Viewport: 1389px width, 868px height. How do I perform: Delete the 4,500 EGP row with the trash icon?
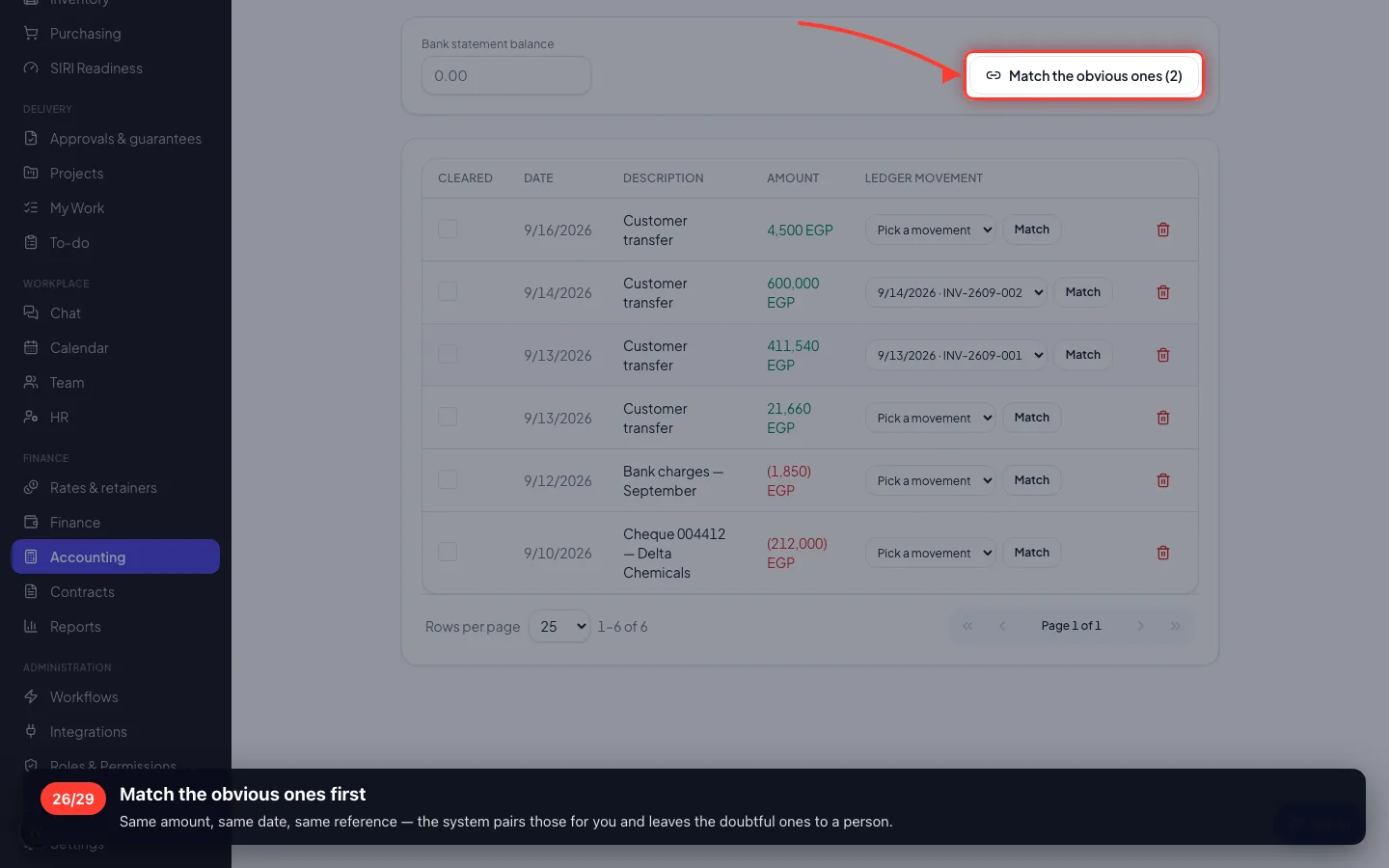pyautogui.click(x=1163, y=230)
